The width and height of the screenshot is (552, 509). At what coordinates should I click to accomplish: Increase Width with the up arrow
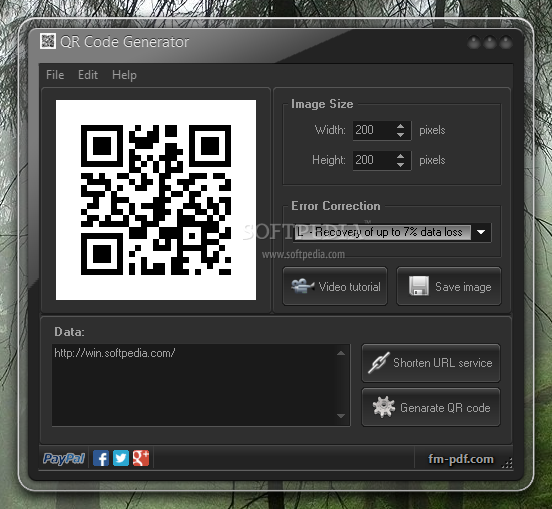[x=400, y=126]
